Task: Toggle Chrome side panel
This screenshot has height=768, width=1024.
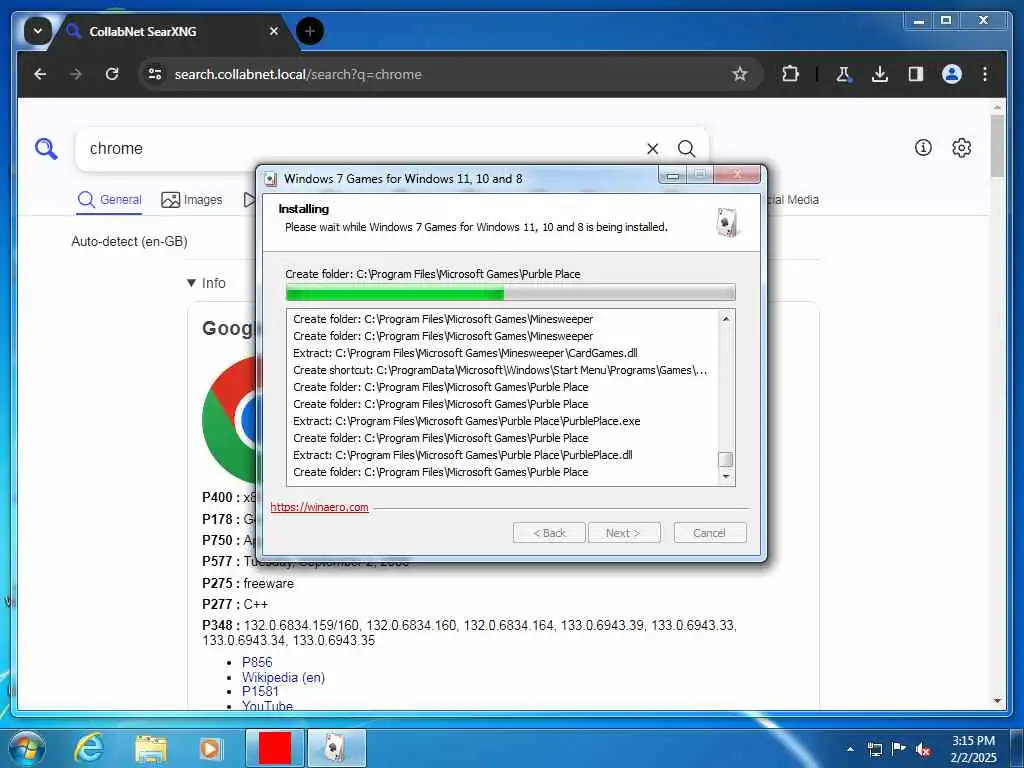Action: [916, 74]
